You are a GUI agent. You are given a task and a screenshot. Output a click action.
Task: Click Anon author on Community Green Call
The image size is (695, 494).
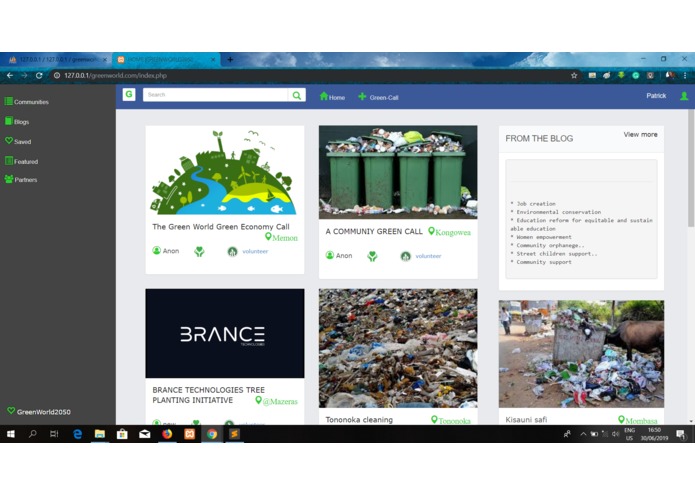(339, 255)
